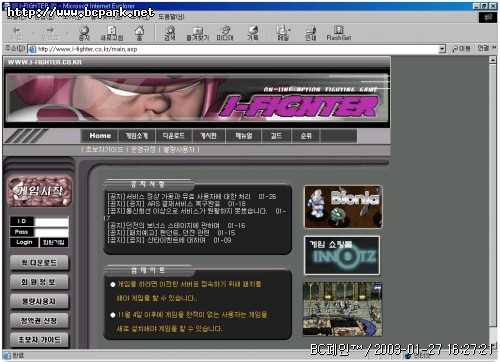Click the 회원가입 sign-up button
Viewport: 500px width, 362px height.
point(54,242)
